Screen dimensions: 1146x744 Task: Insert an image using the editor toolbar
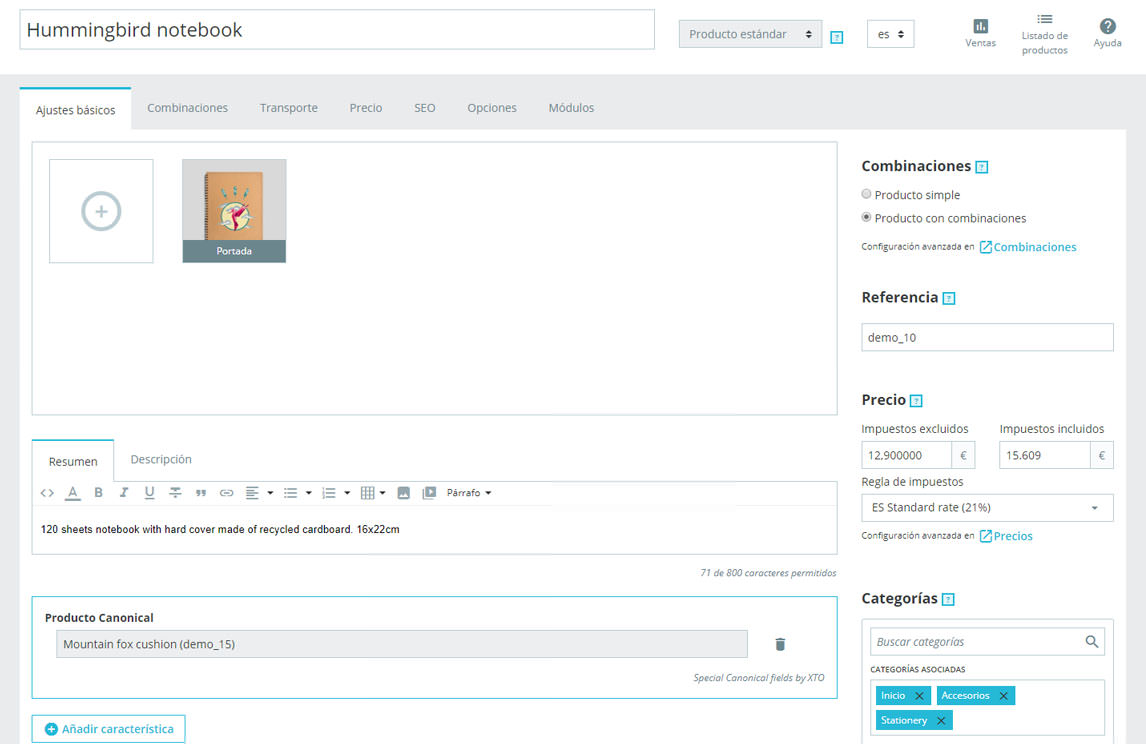[404, 492]
